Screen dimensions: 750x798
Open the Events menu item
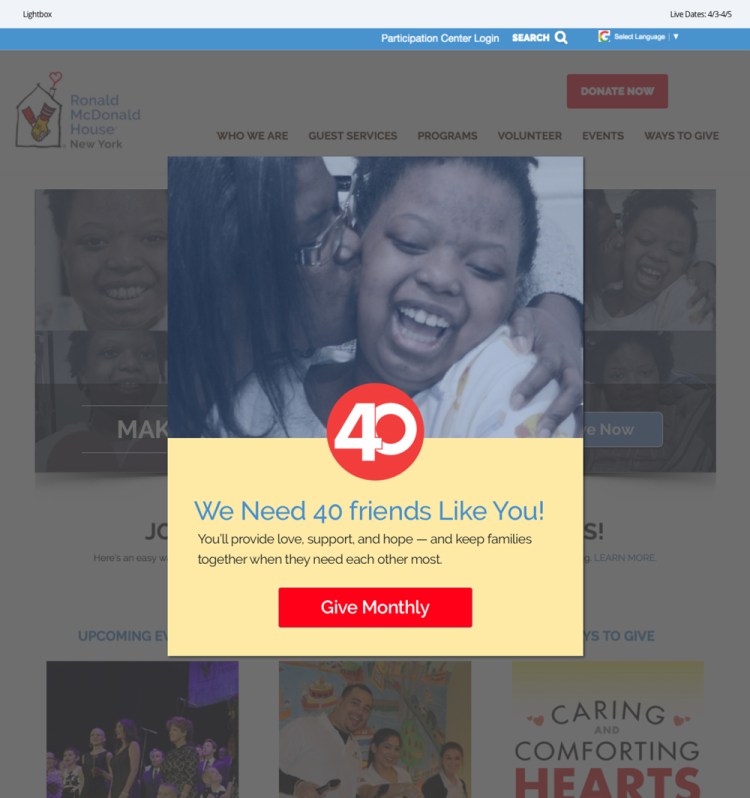tap(603, 136)
